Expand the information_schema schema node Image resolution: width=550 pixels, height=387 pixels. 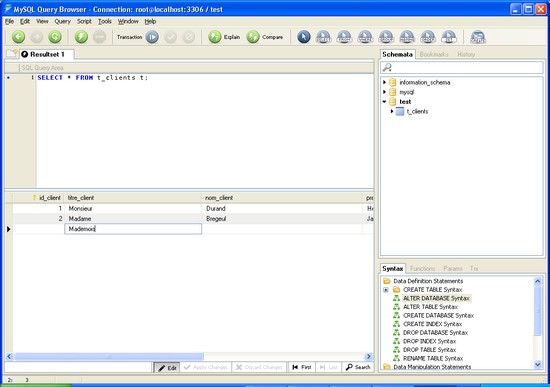(x=384, y=82)
